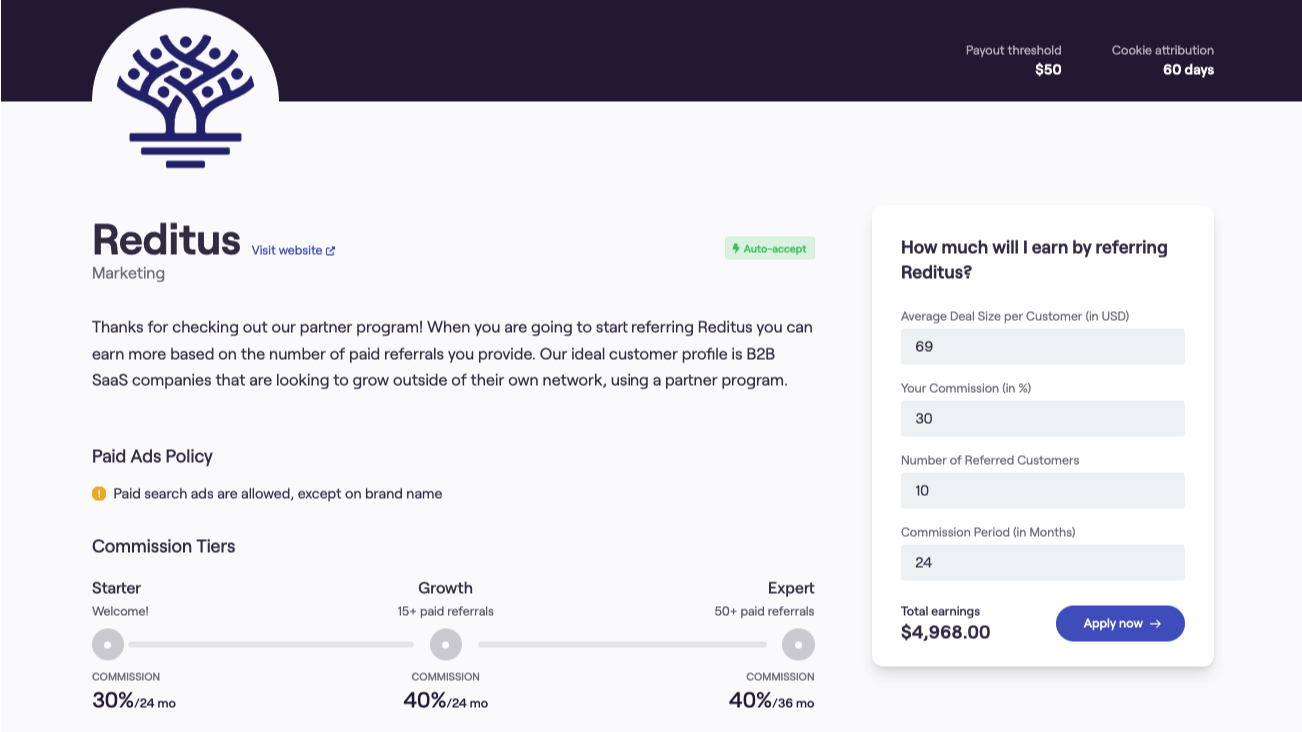Select the Growth tier circle marker
1302x732 pixels.
(x=446, y=644)
